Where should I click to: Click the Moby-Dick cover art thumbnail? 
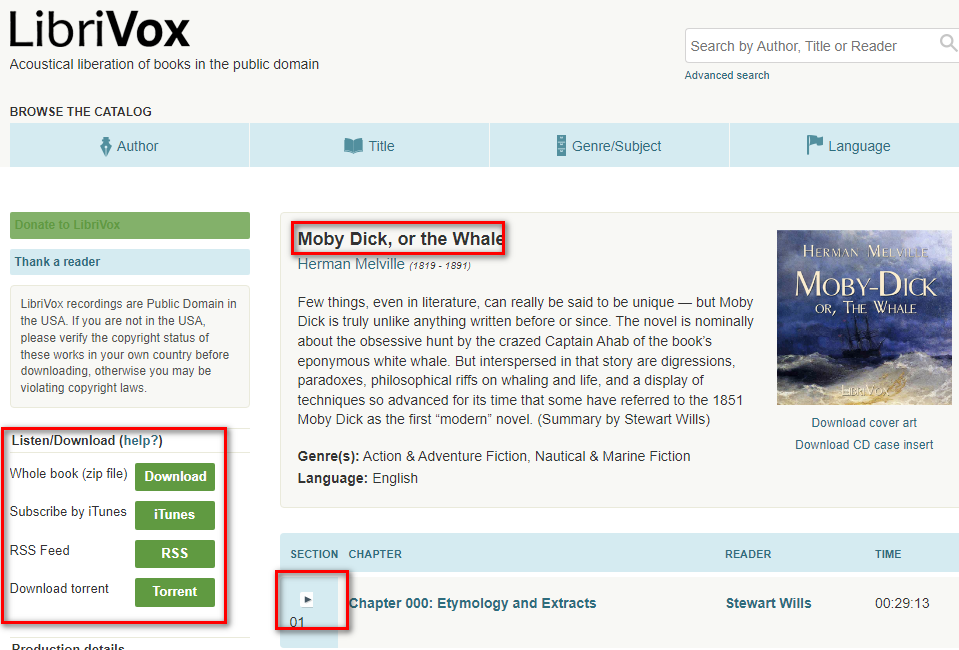point(864,317)
